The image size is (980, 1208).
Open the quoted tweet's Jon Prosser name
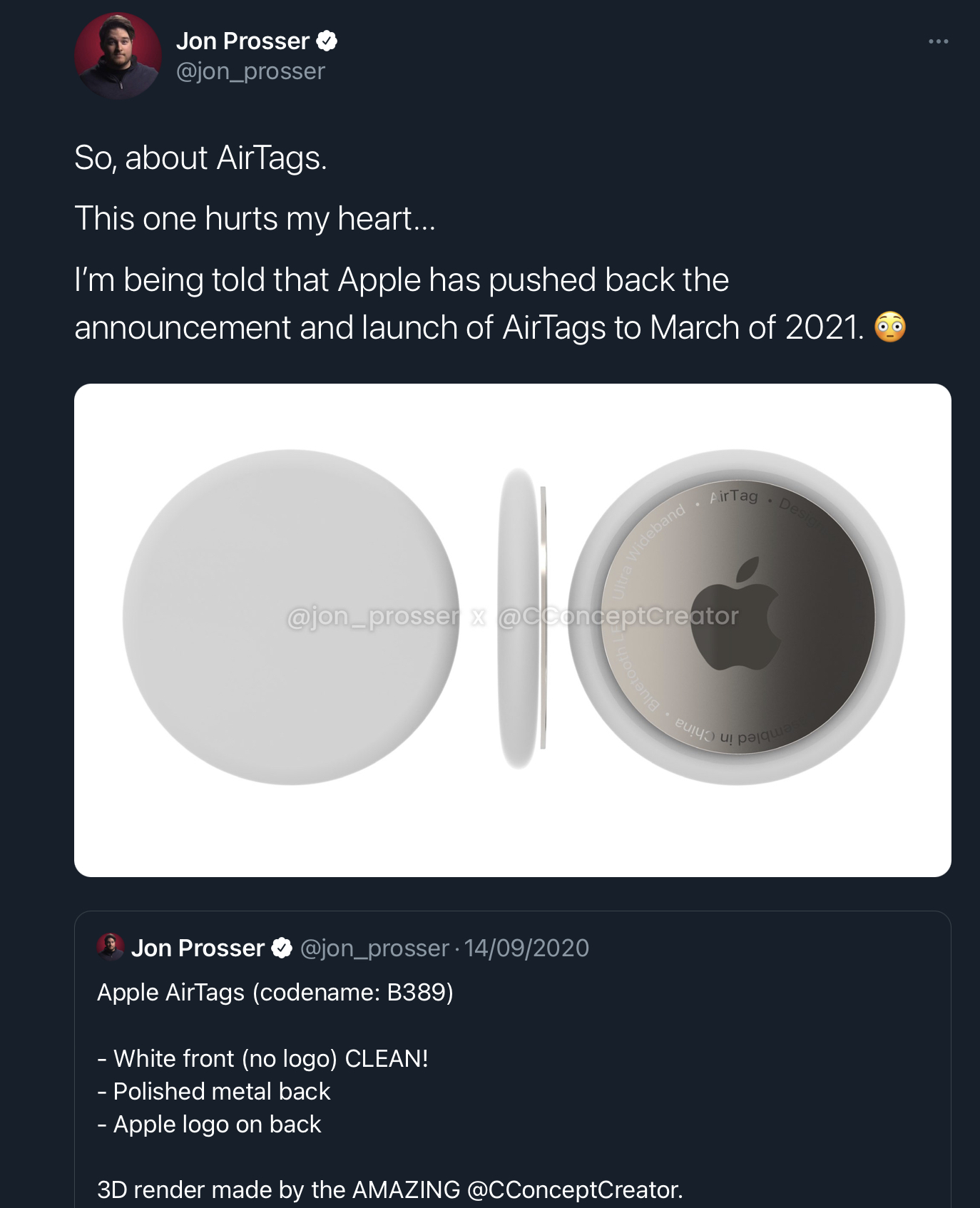pos(198,948)
